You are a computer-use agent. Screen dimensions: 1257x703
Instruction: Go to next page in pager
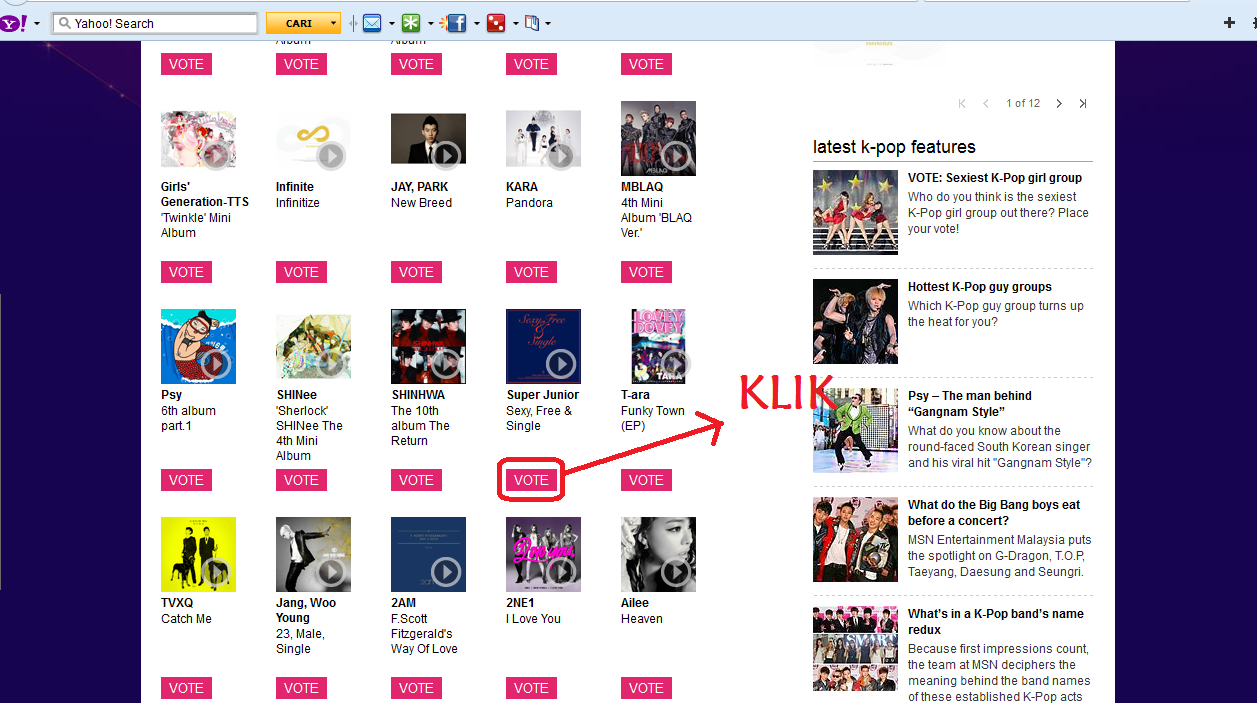[1059, 103]
